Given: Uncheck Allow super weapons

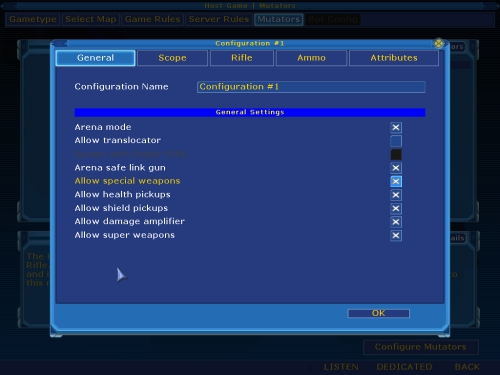Looking at the screenshot, I should click(396, 236).
